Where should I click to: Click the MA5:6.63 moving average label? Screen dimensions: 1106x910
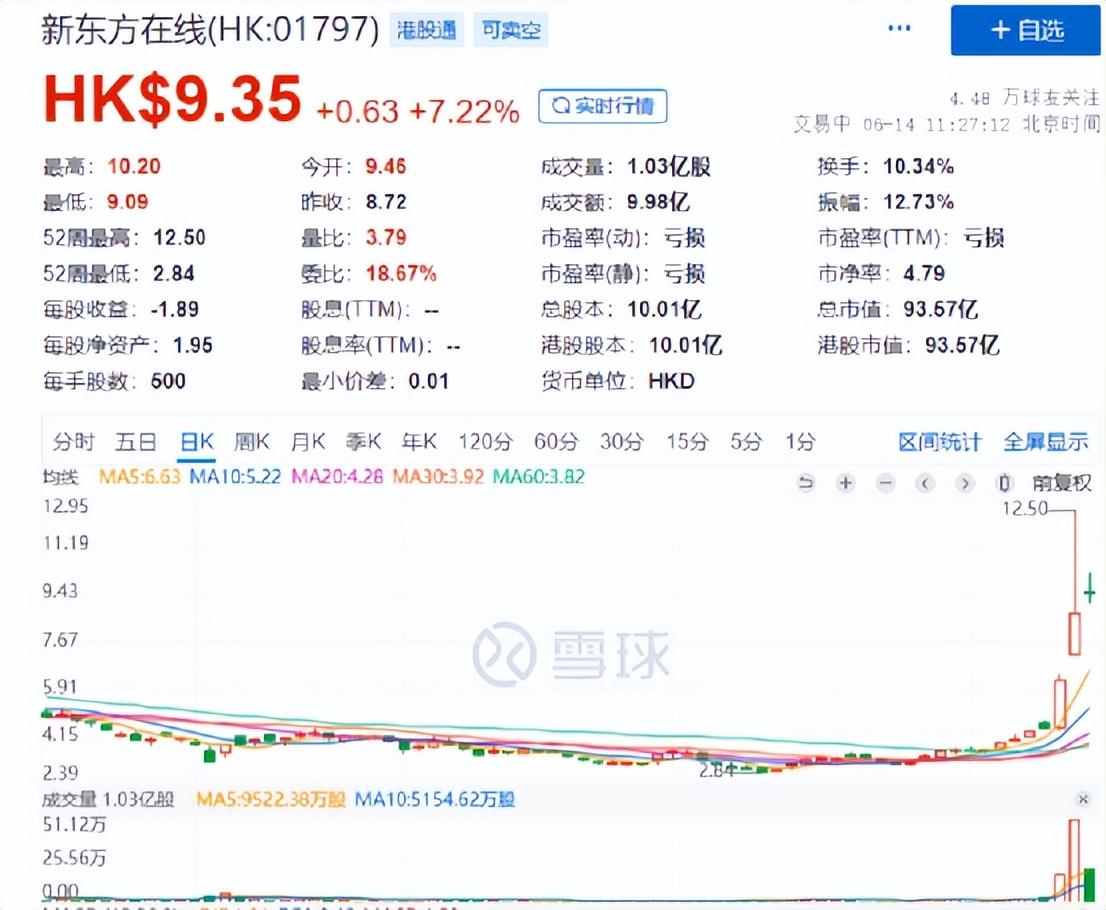click(140, 477)
